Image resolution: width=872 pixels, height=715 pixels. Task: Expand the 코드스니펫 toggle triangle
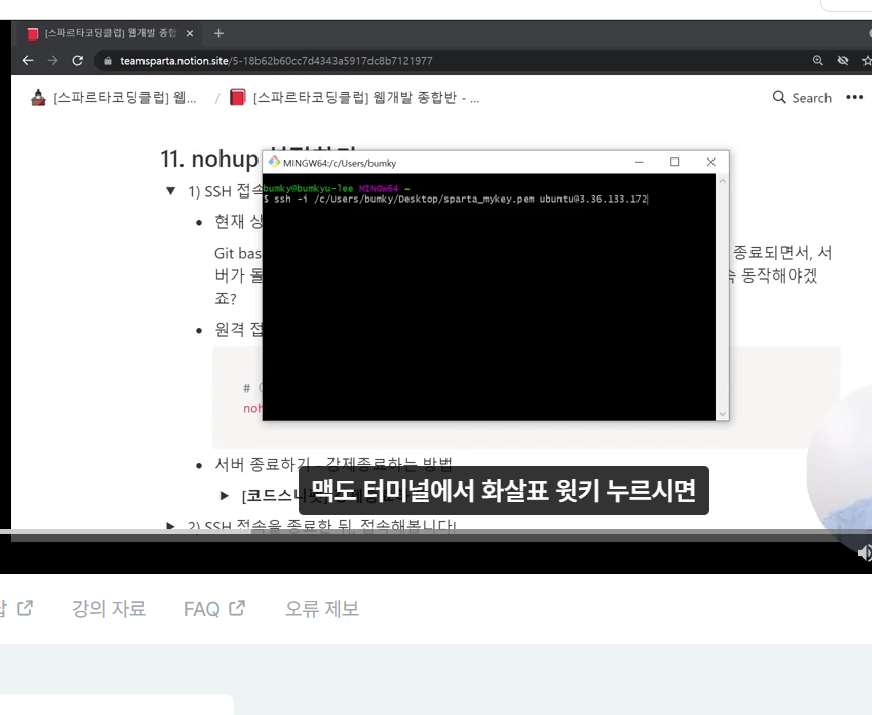click(x=225, y=495)
